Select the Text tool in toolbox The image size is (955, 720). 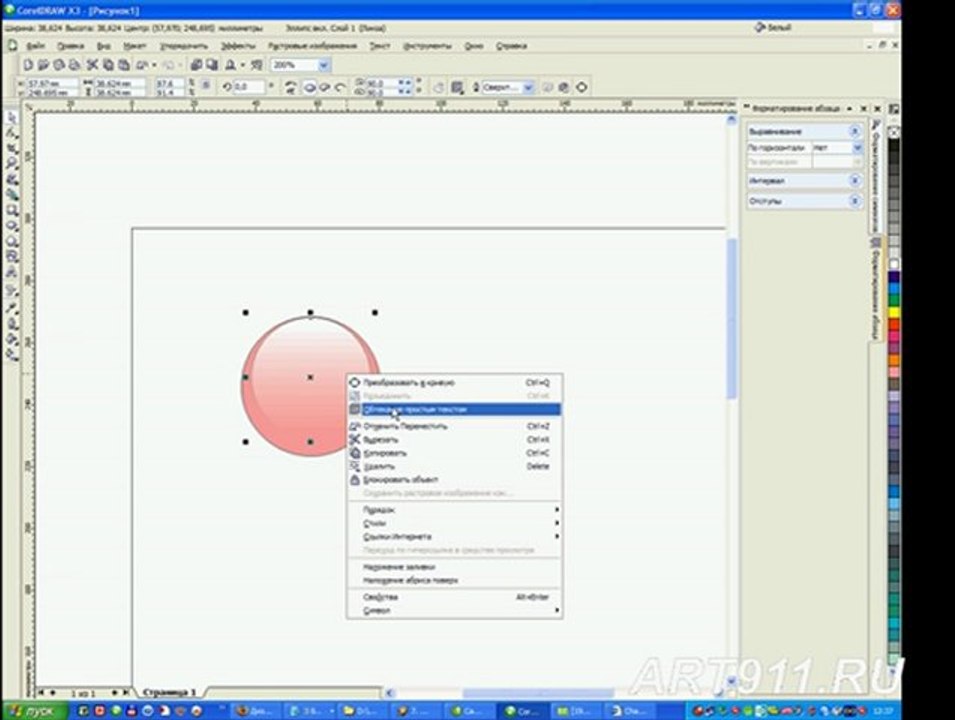coord(12,273)
